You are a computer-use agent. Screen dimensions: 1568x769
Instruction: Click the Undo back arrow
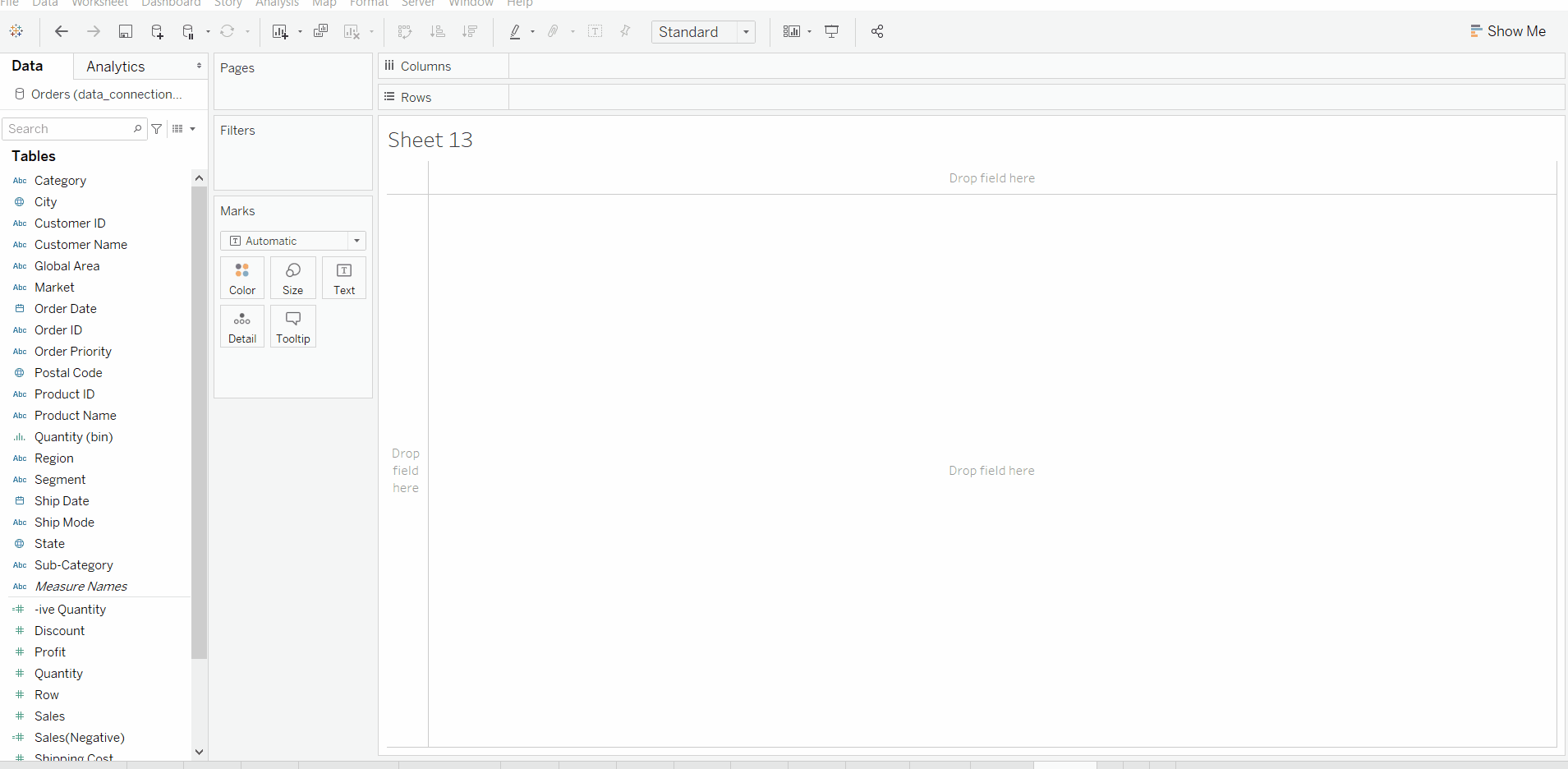click(x=62, y=31)
